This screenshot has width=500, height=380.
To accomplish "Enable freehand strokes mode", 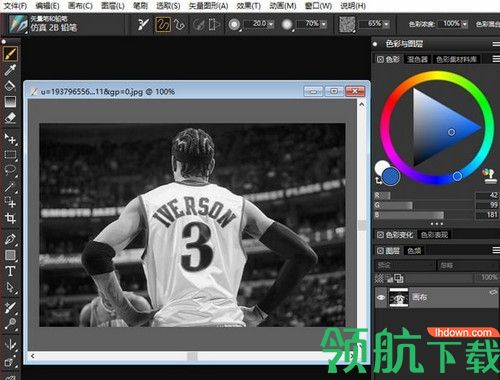I will pyautogui.click(x=163, y=24).
